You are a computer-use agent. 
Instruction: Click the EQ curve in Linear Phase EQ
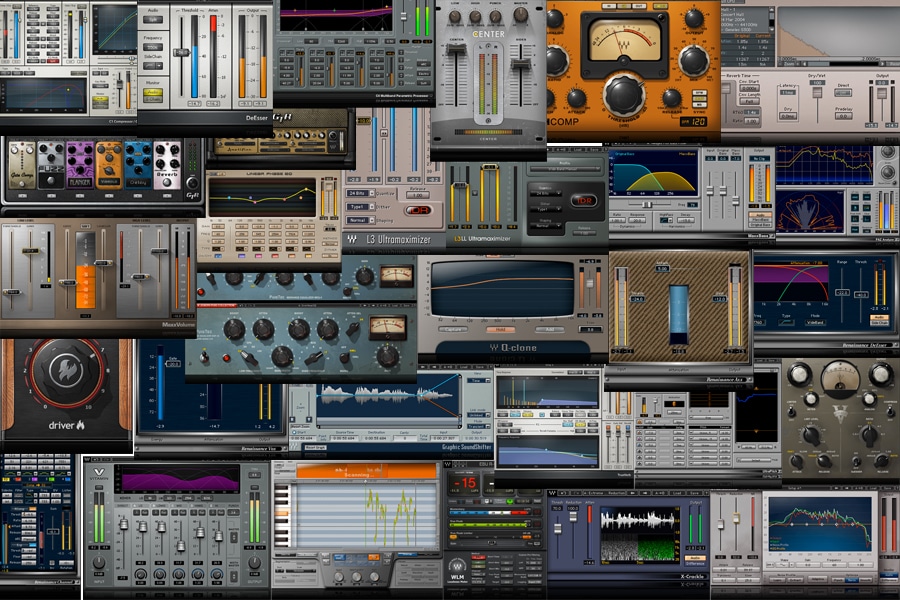pos(262,198)
